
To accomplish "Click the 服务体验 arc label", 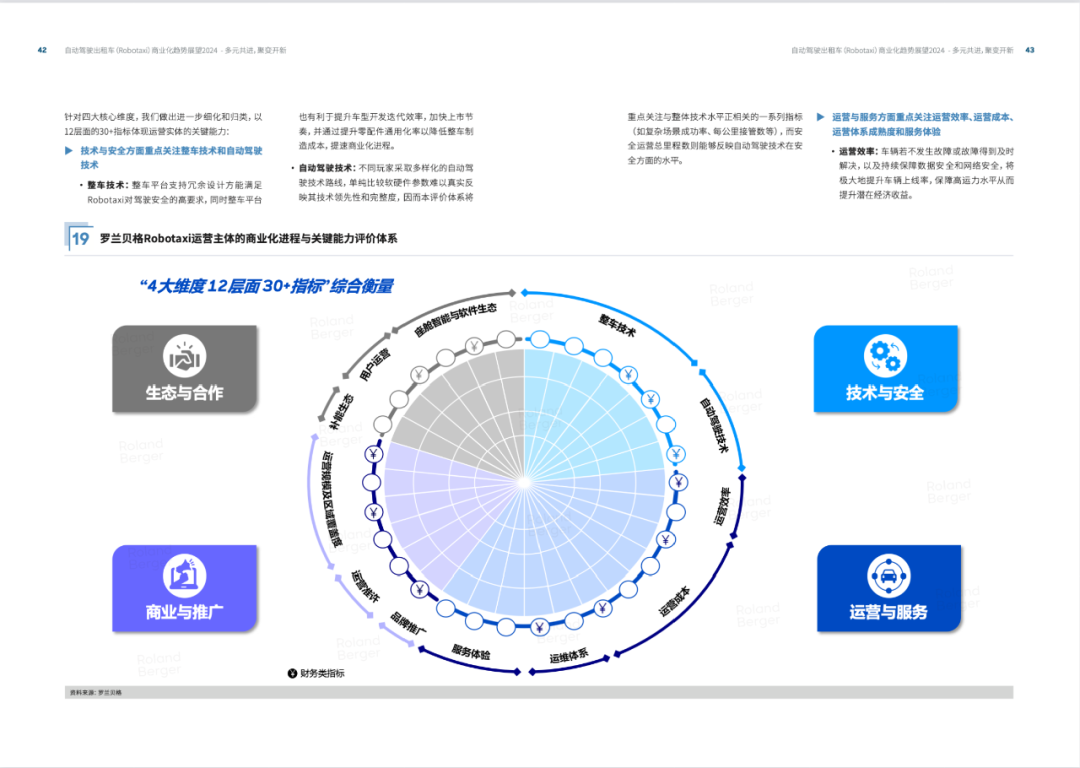I will pyautogui.click(x=471, y=651).
